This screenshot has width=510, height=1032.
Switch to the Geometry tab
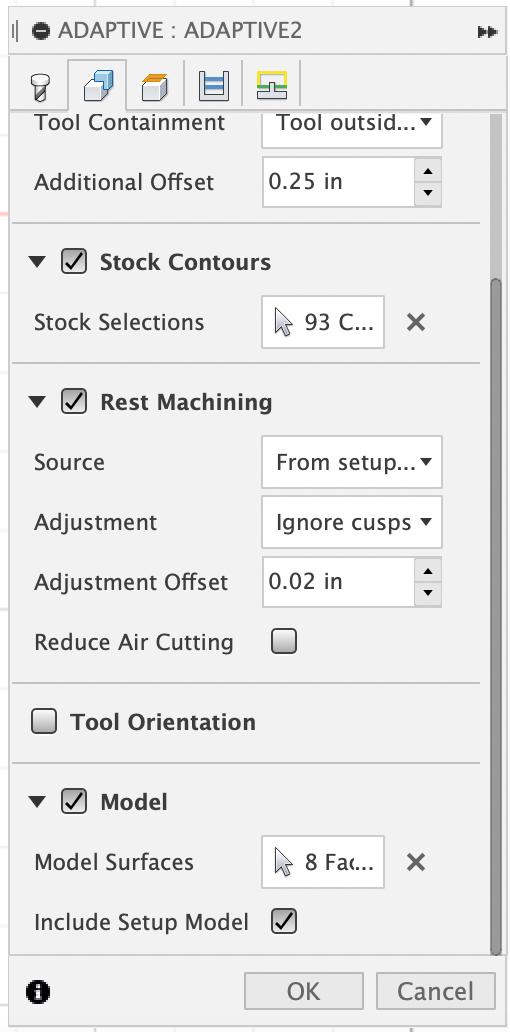click(x=98, y=86)
